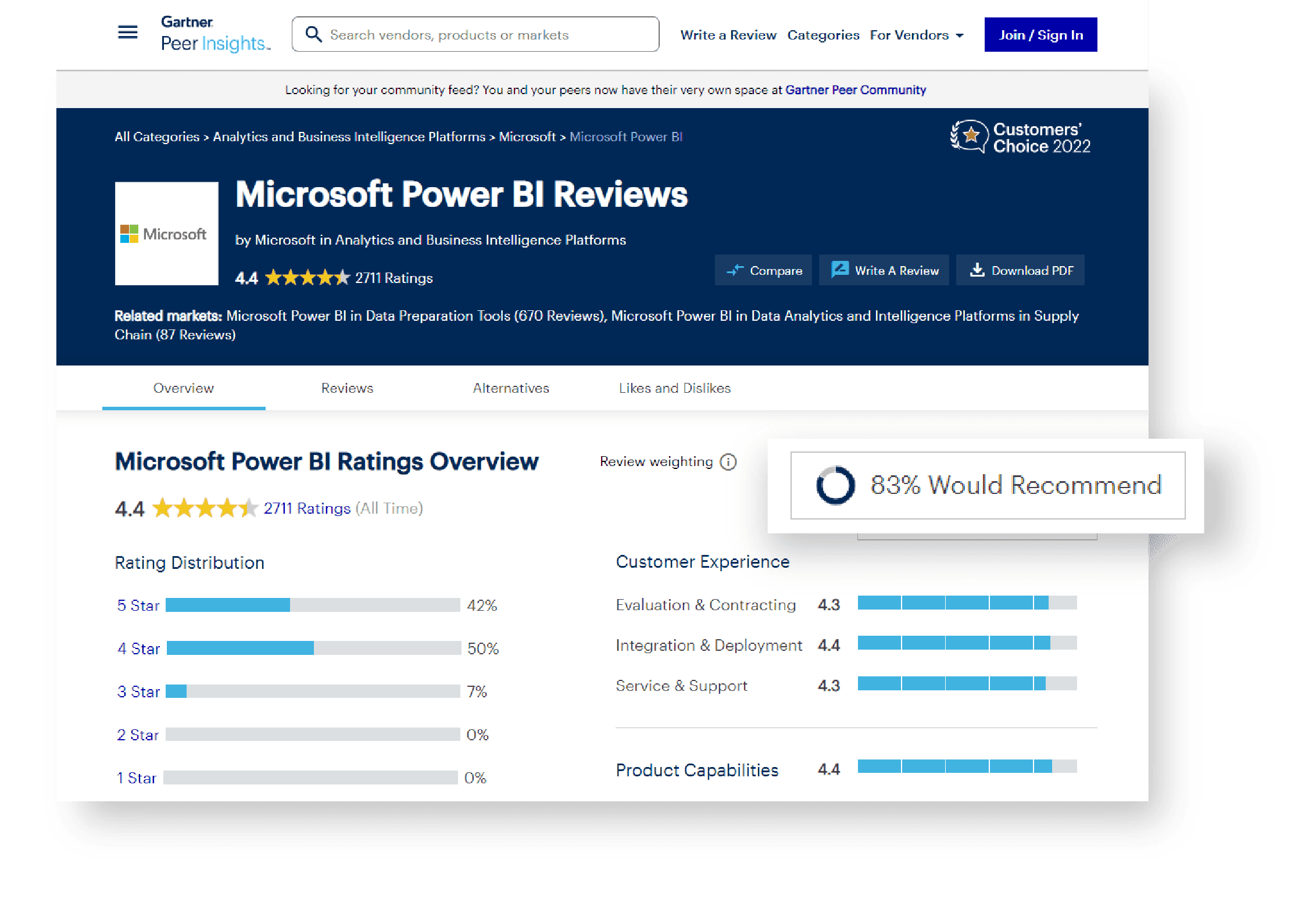Switch to the Reviews tab
The image size is (1316, 903).
pos(347,388)
